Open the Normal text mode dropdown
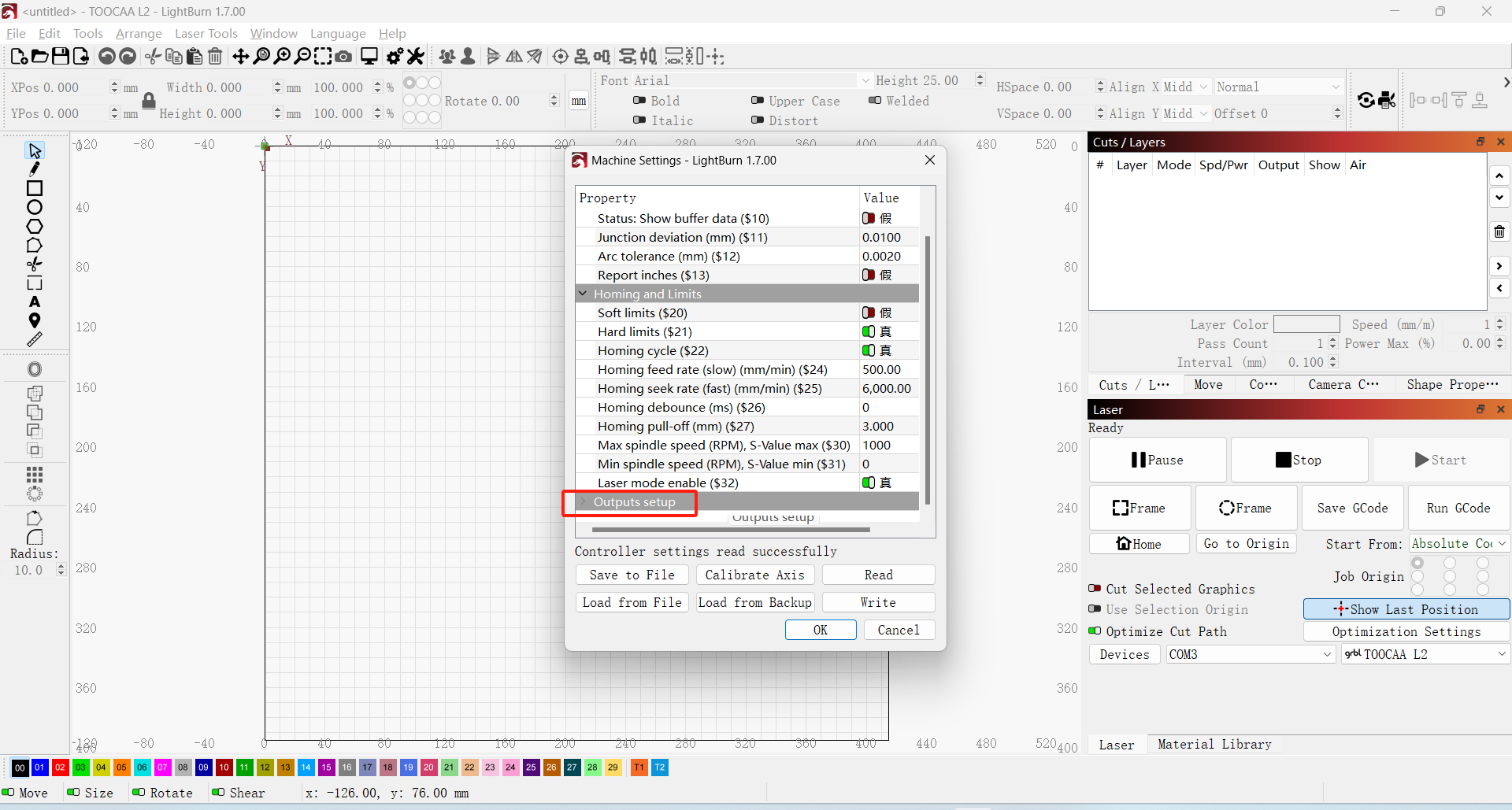1512x810 pixels. pyautogui.click(x=1278, y=87)
